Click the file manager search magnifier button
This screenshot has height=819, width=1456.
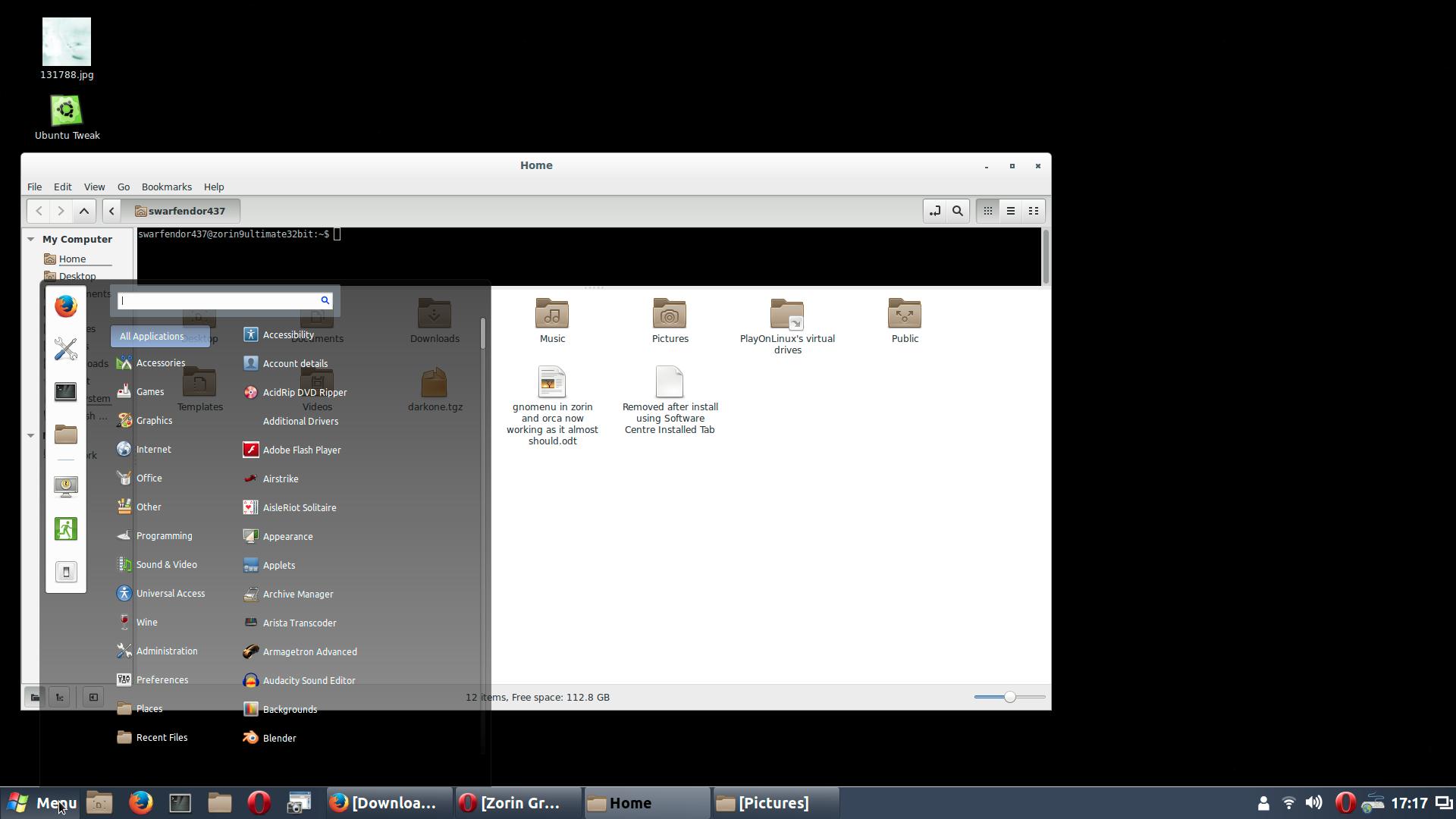click(x=958, y=211)
